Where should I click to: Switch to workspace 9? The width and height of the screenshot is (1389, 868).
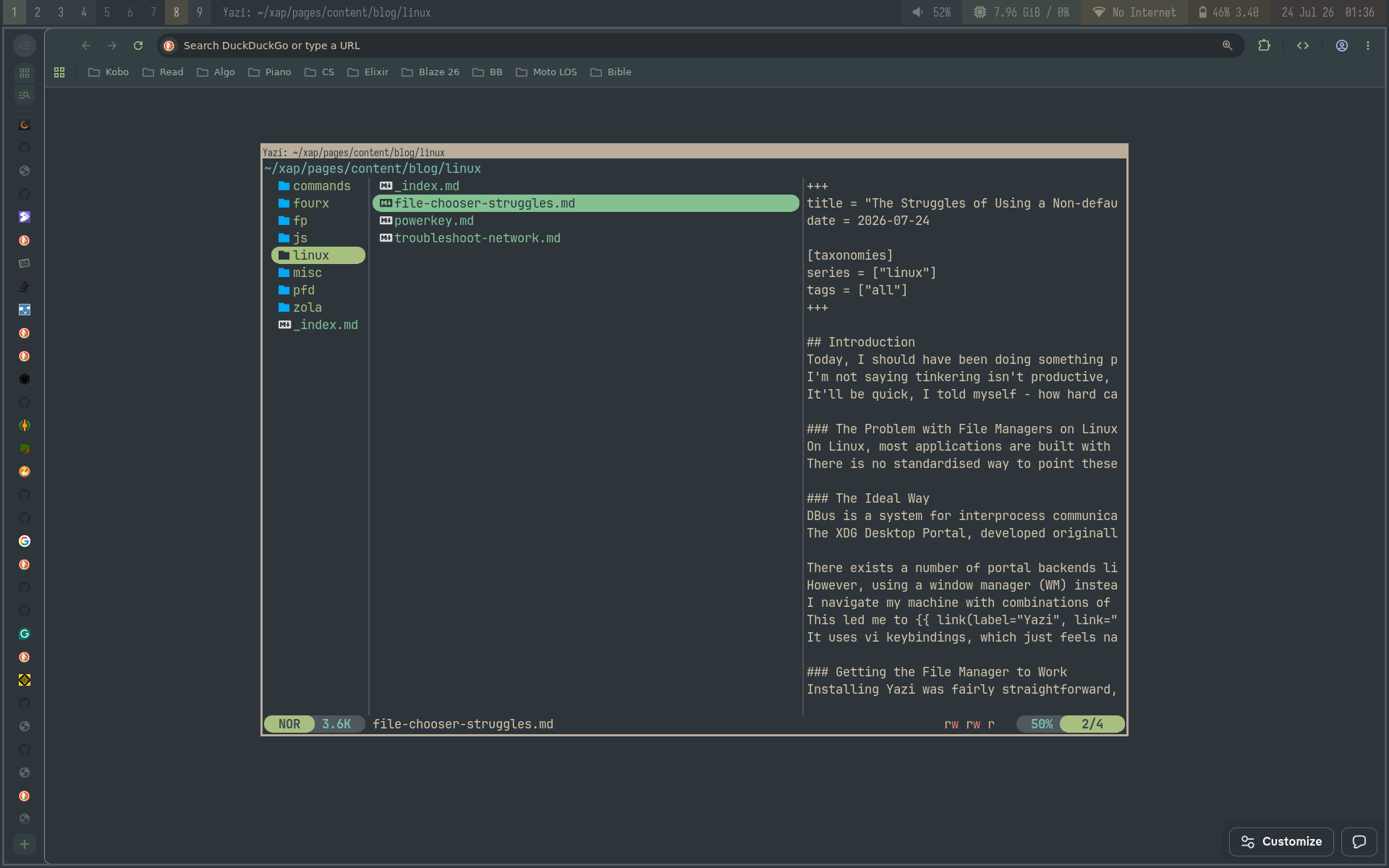200,12
